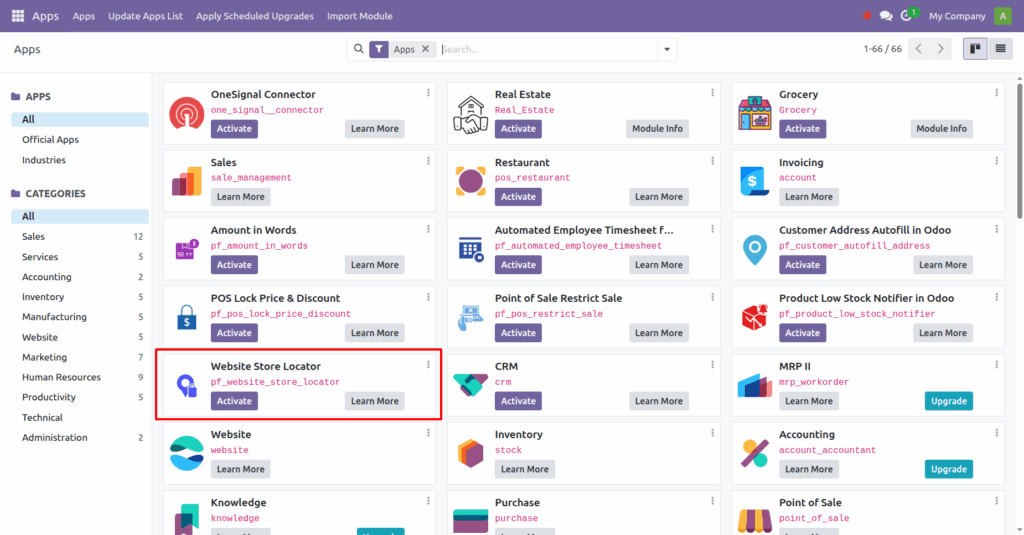Viewport: 1024px width, 535px height.
Task: Click in the search input field
Action: (547, 49)
